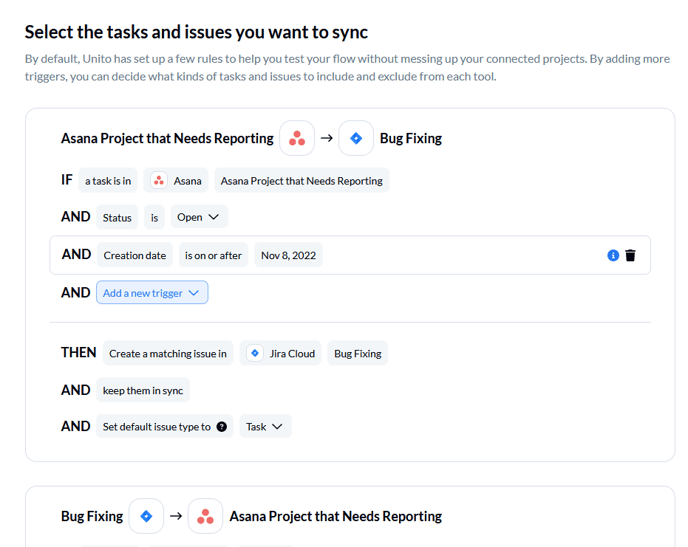Screen dimensions: 688x547
Task: Click the question mark help icon for default issue type
Action: click(x=222, y=426)
